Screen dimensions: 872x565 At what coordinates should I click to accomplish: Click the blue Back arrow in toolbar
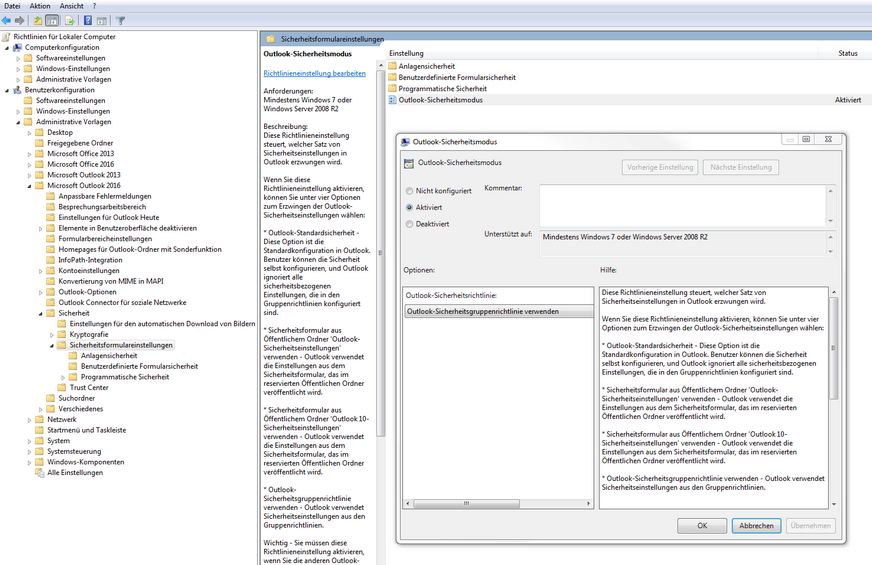tap(6, 21)
